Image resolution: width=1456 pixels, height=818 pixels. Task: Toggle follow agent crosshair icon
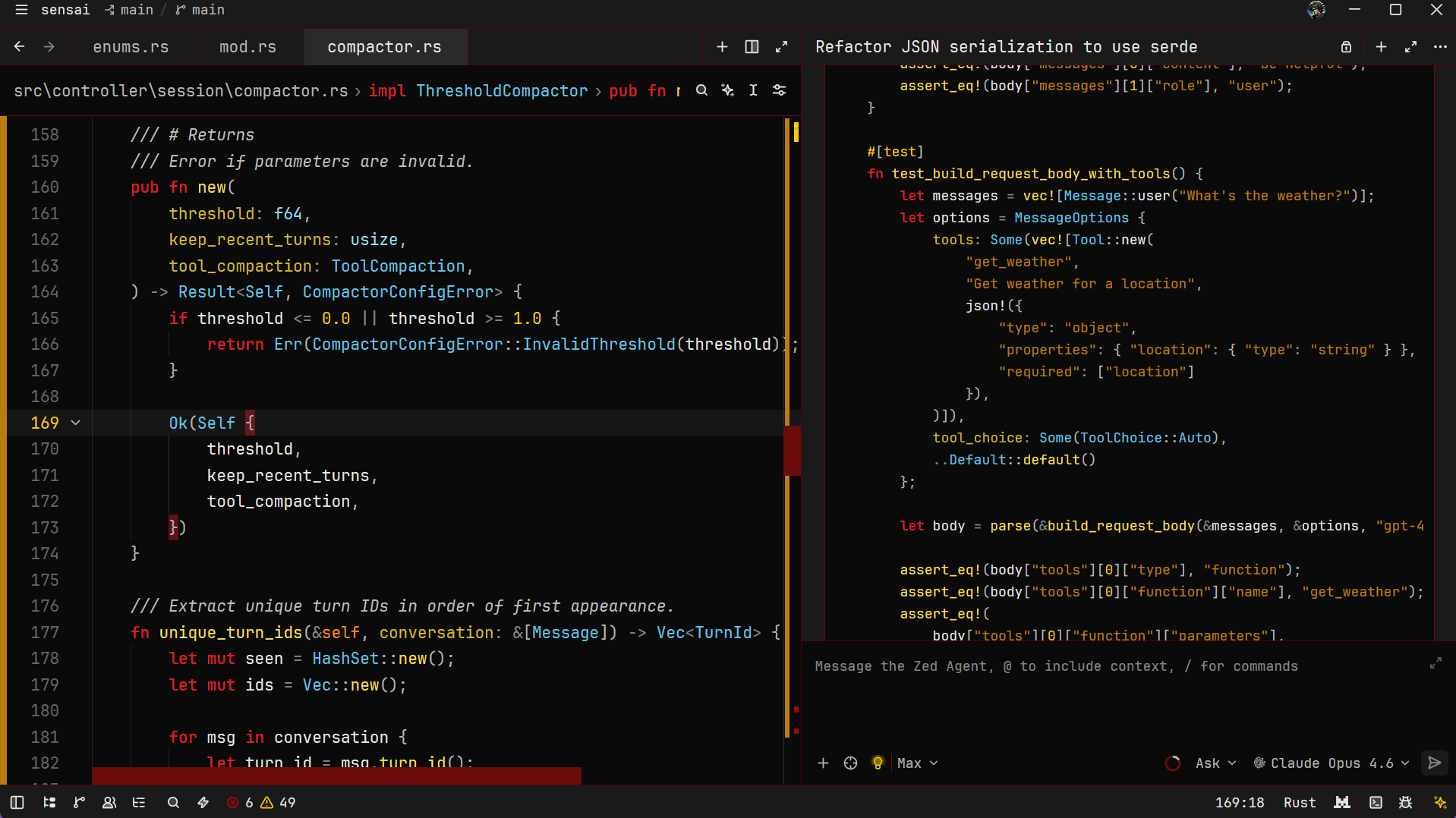(850, 763)
